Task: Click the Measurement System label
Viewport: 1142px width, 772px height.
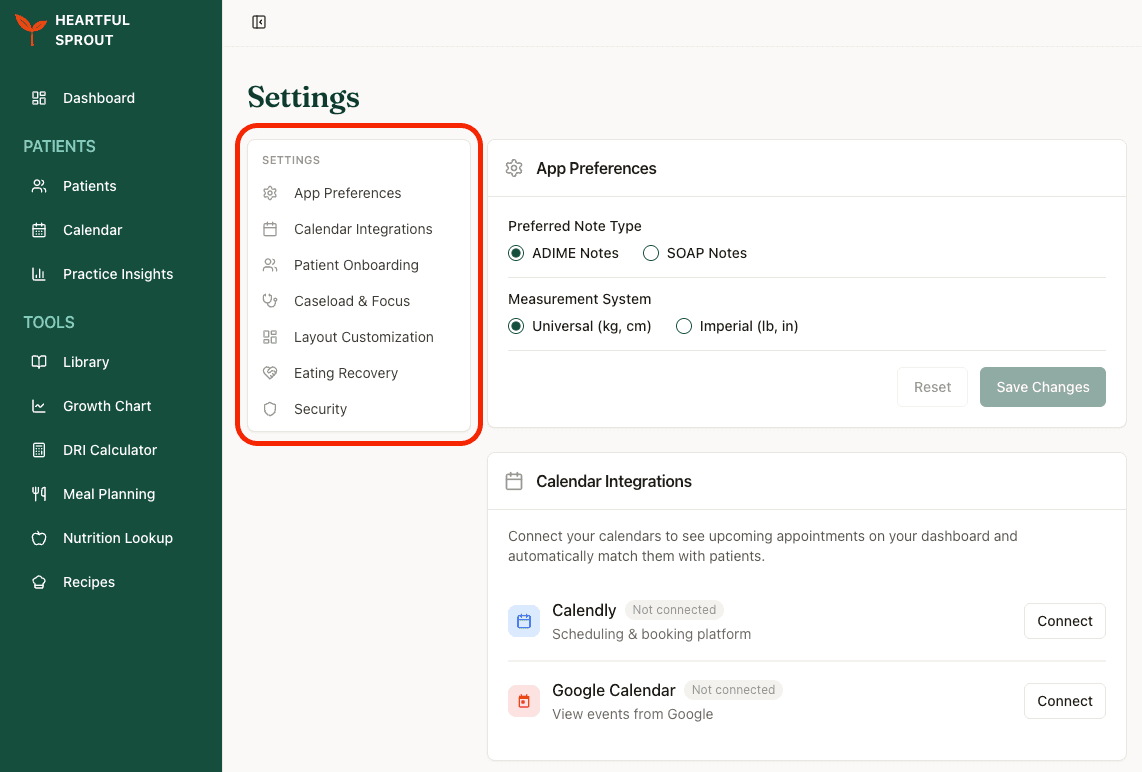Action: tap(580, 299)
